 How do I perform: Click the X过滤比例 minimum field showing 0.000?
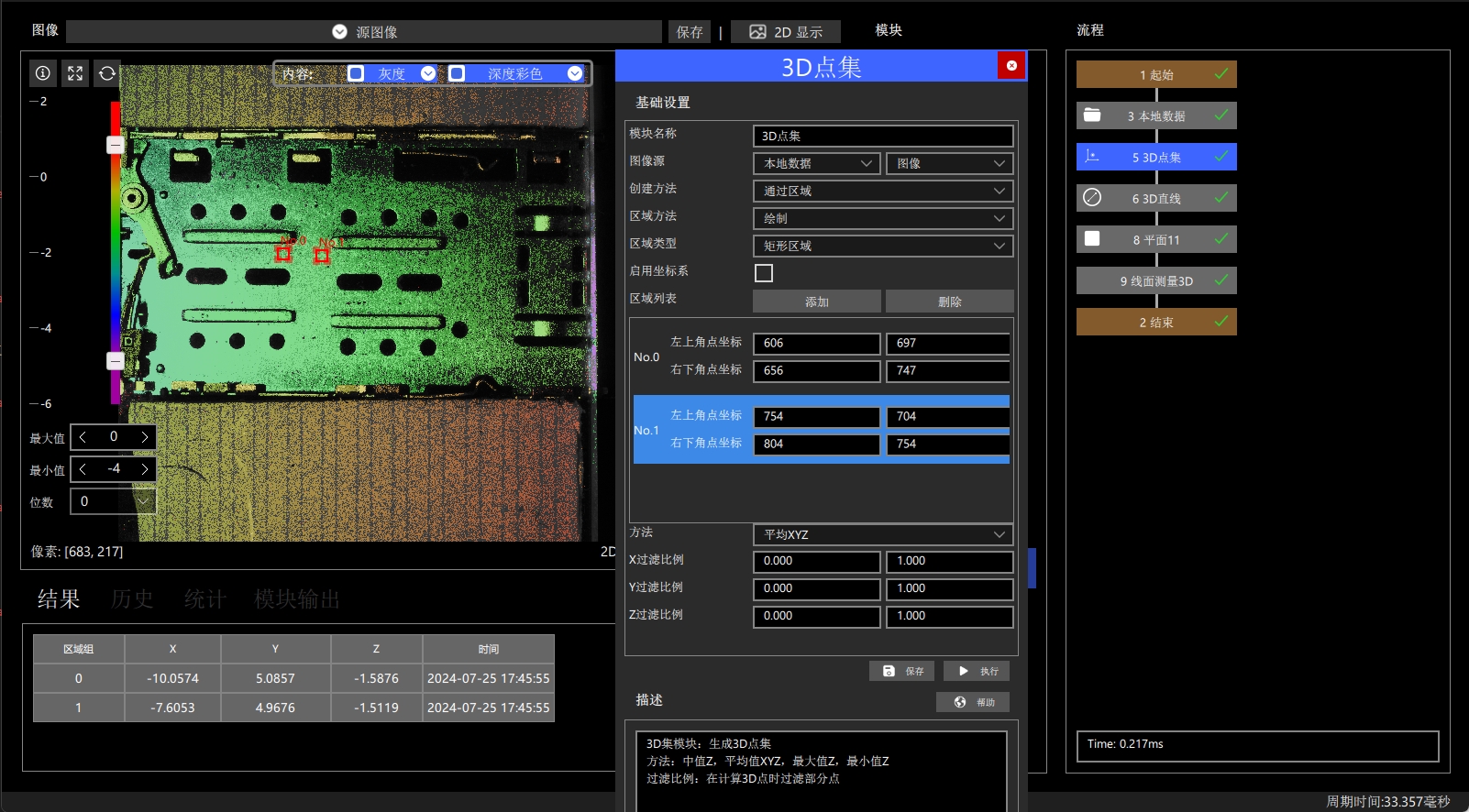(817, 561)
